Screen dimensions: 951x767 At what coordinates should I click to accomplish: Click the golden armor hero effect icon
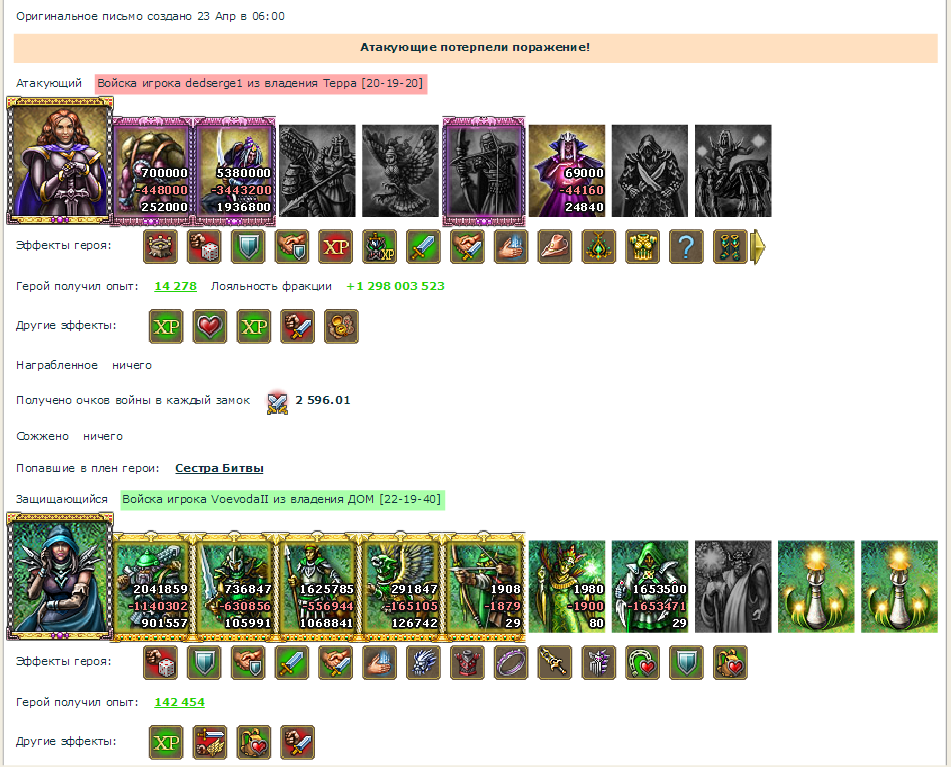click(x=642, y=247)
